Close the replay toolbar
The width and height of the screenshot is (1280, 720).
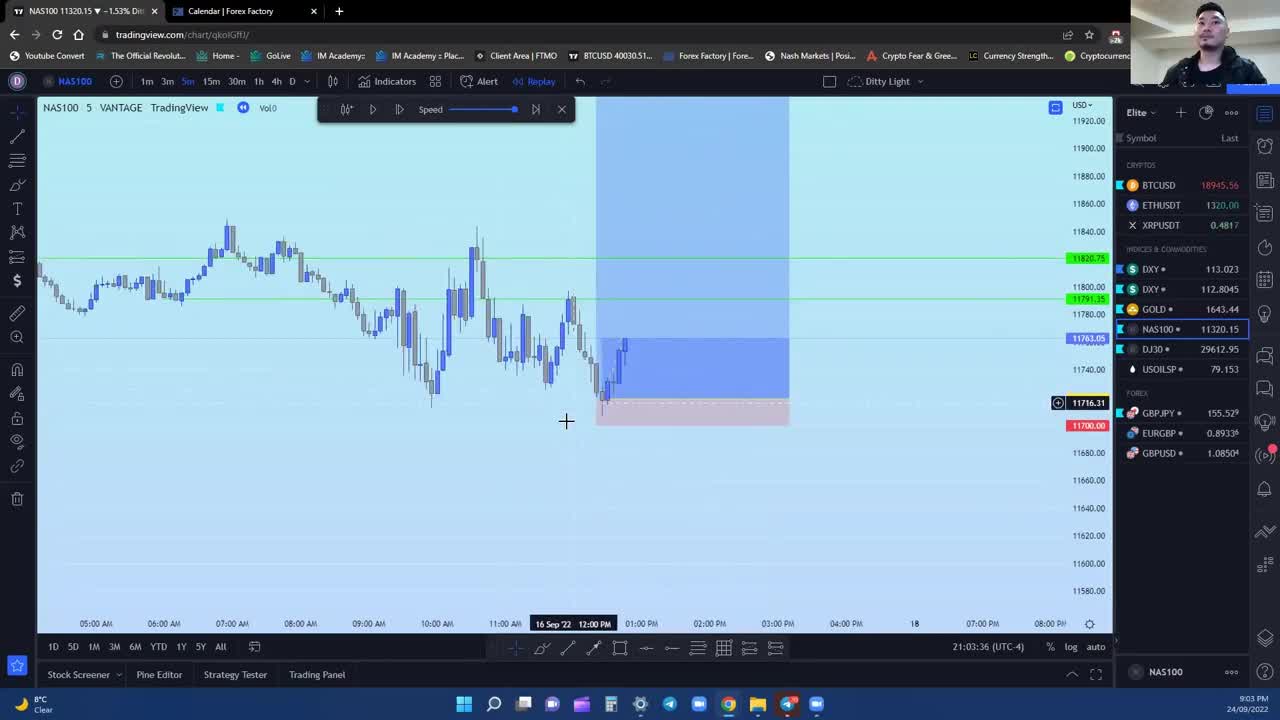coord(561,109)
